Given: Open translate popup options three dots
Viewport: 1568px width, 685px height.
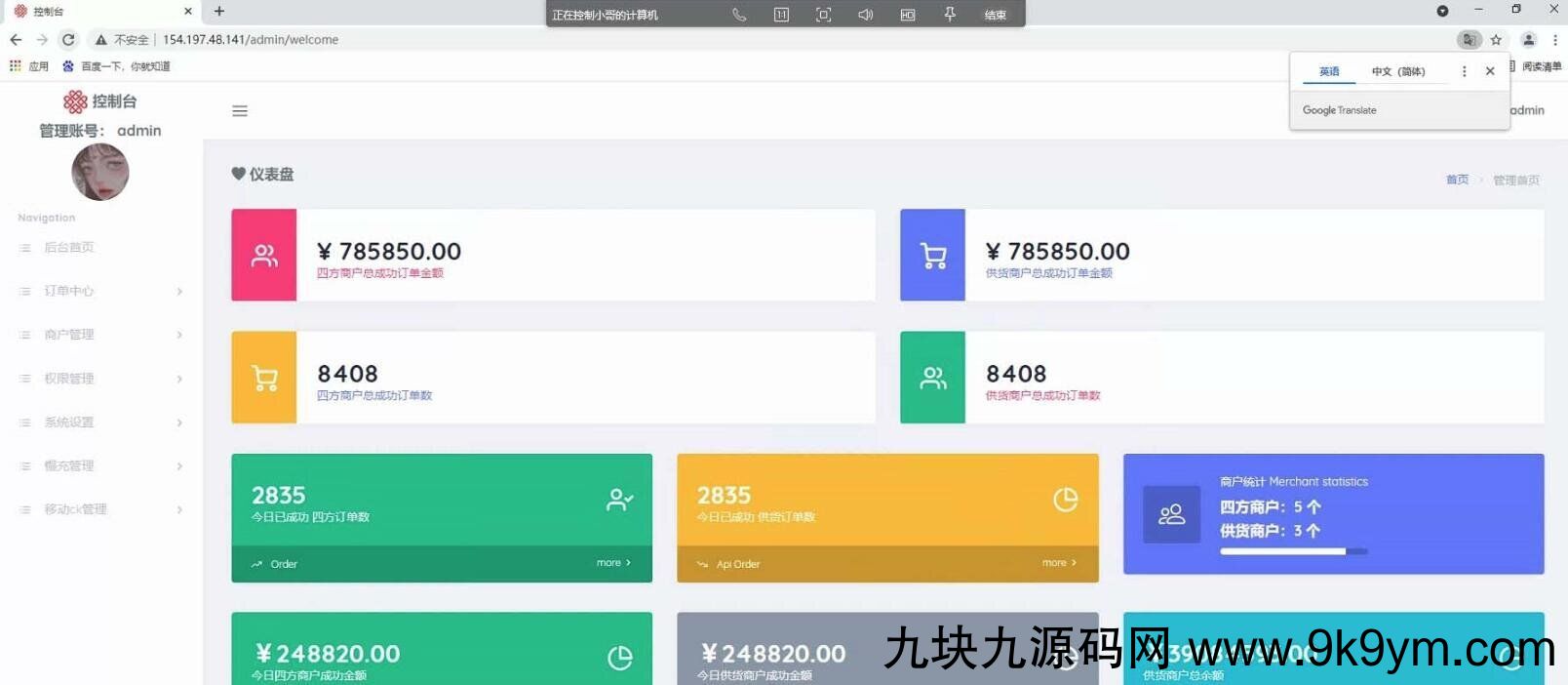Looking at the screenshot, I should tap(1464, 71).
